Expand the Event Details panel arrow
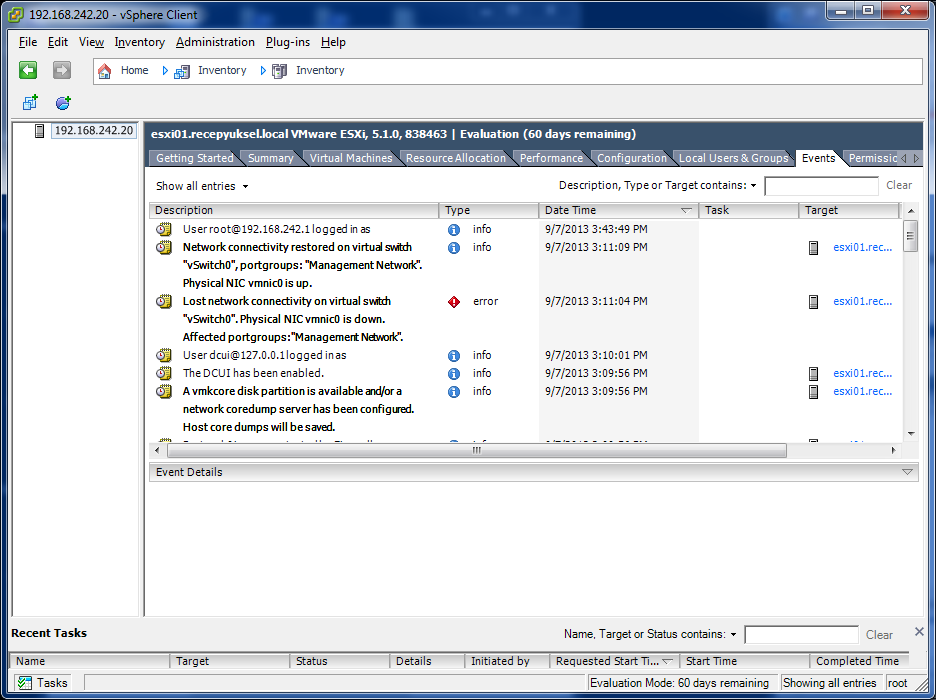936x700 pixels. [907, 472]
